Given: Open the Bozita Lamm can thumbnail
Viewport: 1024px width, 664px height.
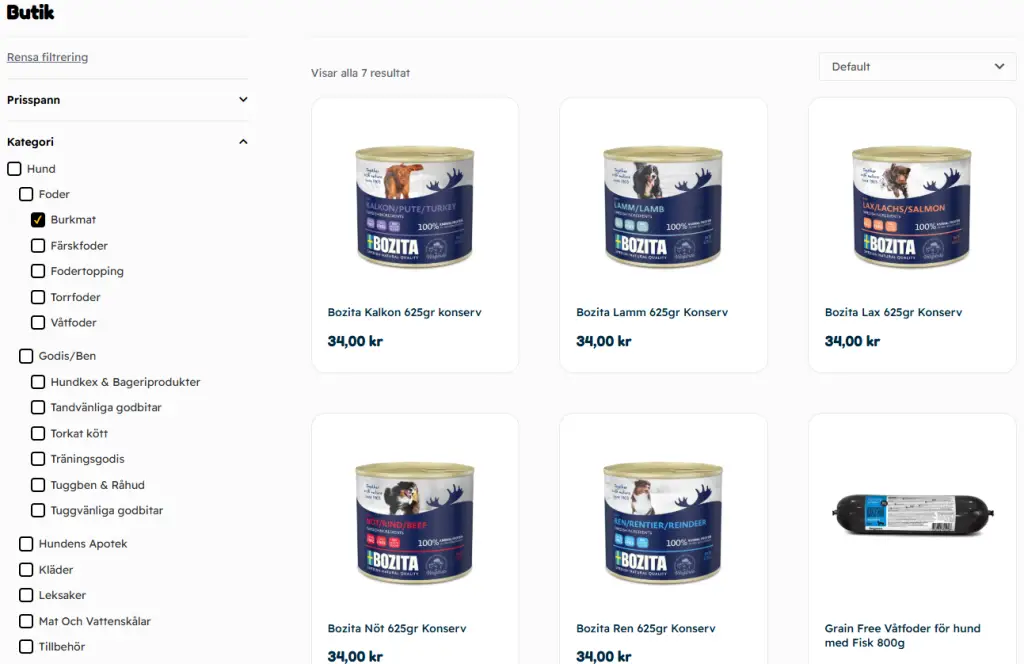Looking at the screenshot, I should 663,206.
